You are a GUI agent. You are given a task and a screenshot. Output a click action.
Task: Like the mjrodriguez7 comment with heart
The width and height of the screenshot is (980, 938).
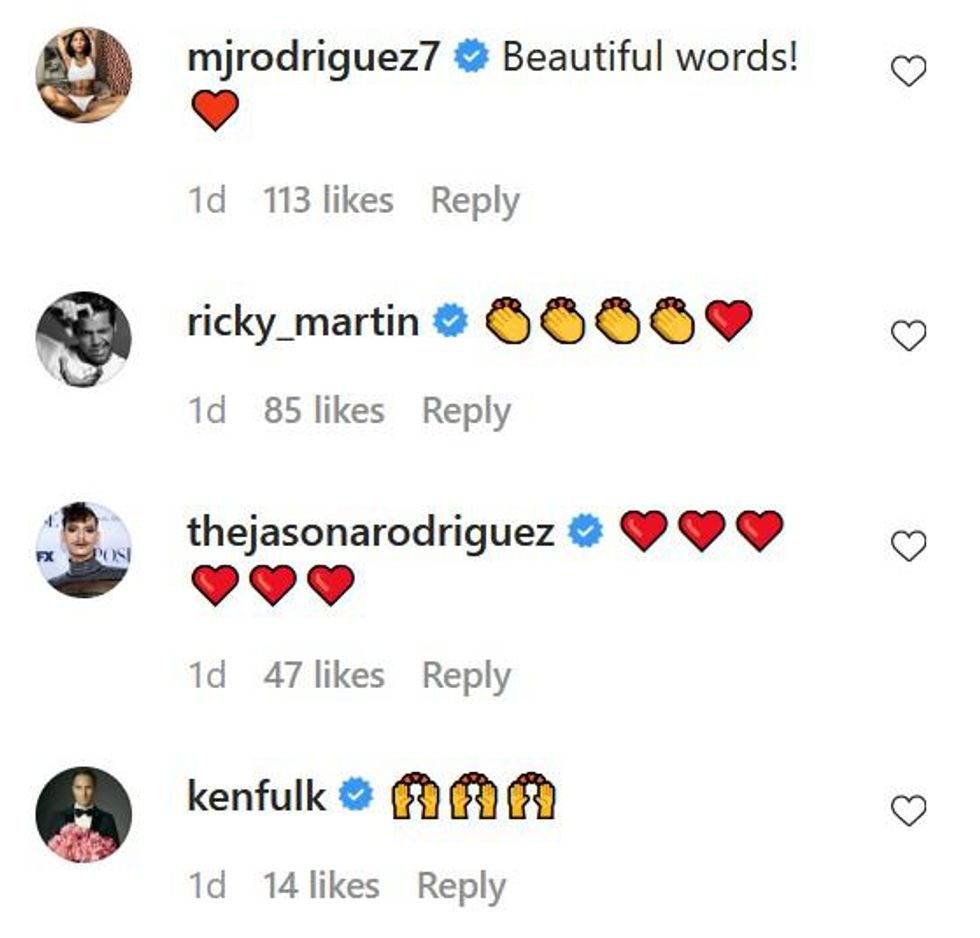click(x=908, y=72)
